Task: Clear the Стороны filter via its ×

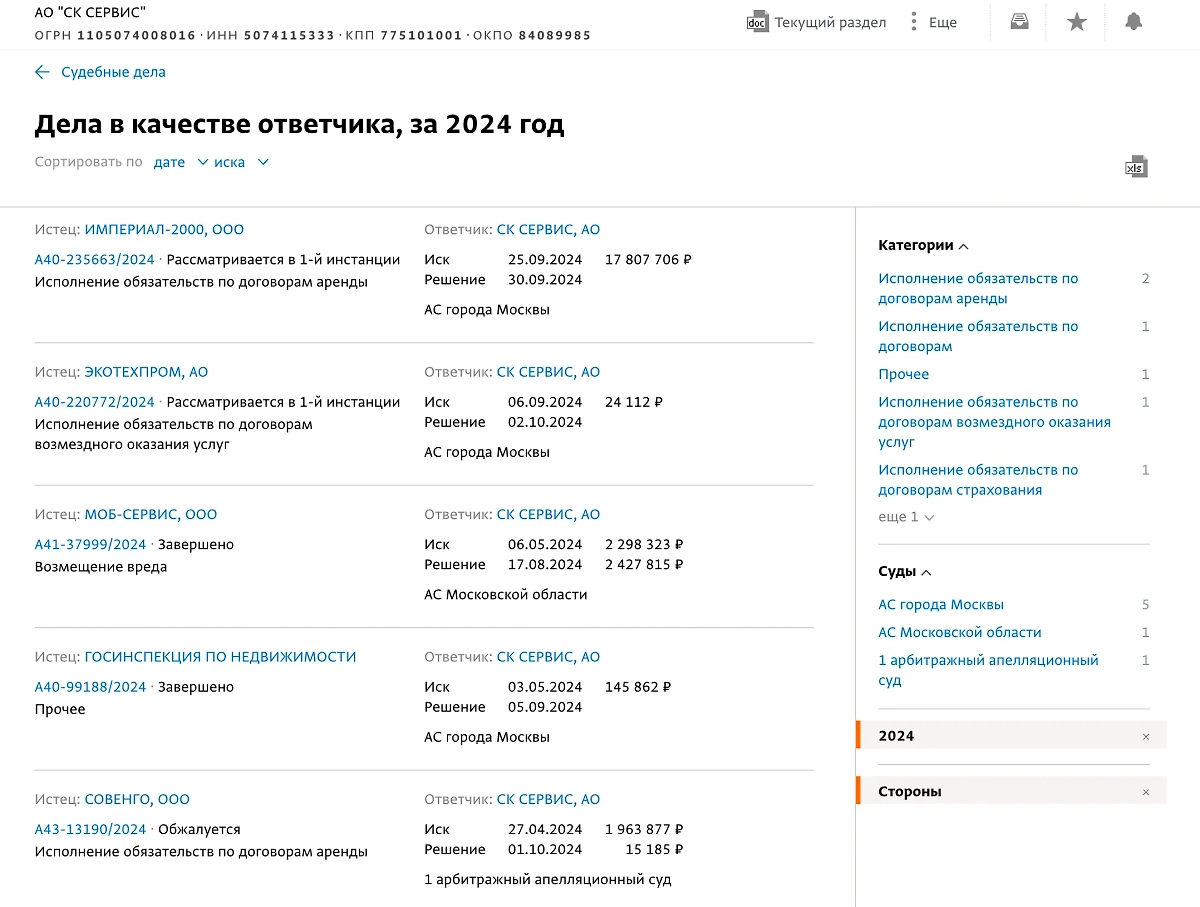Action: [x=1145, y=791]
